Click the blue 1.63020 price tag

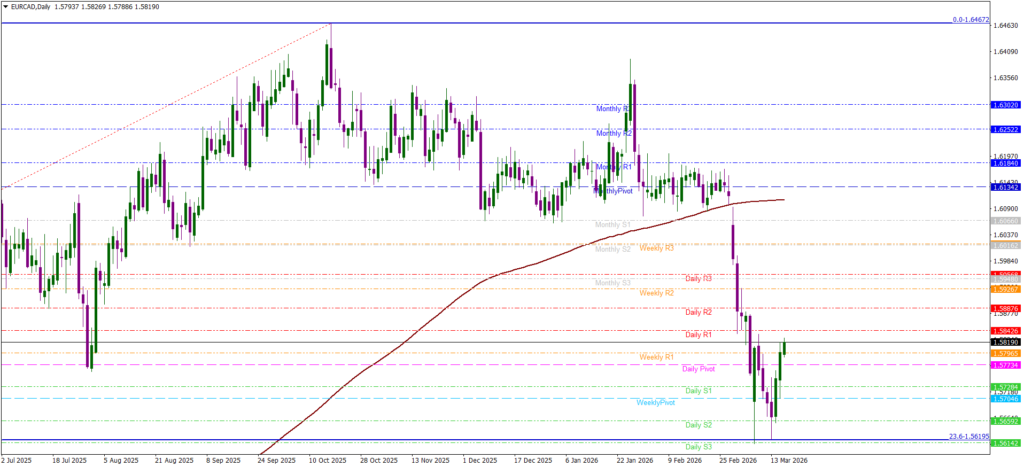(x=1005, y=104)
